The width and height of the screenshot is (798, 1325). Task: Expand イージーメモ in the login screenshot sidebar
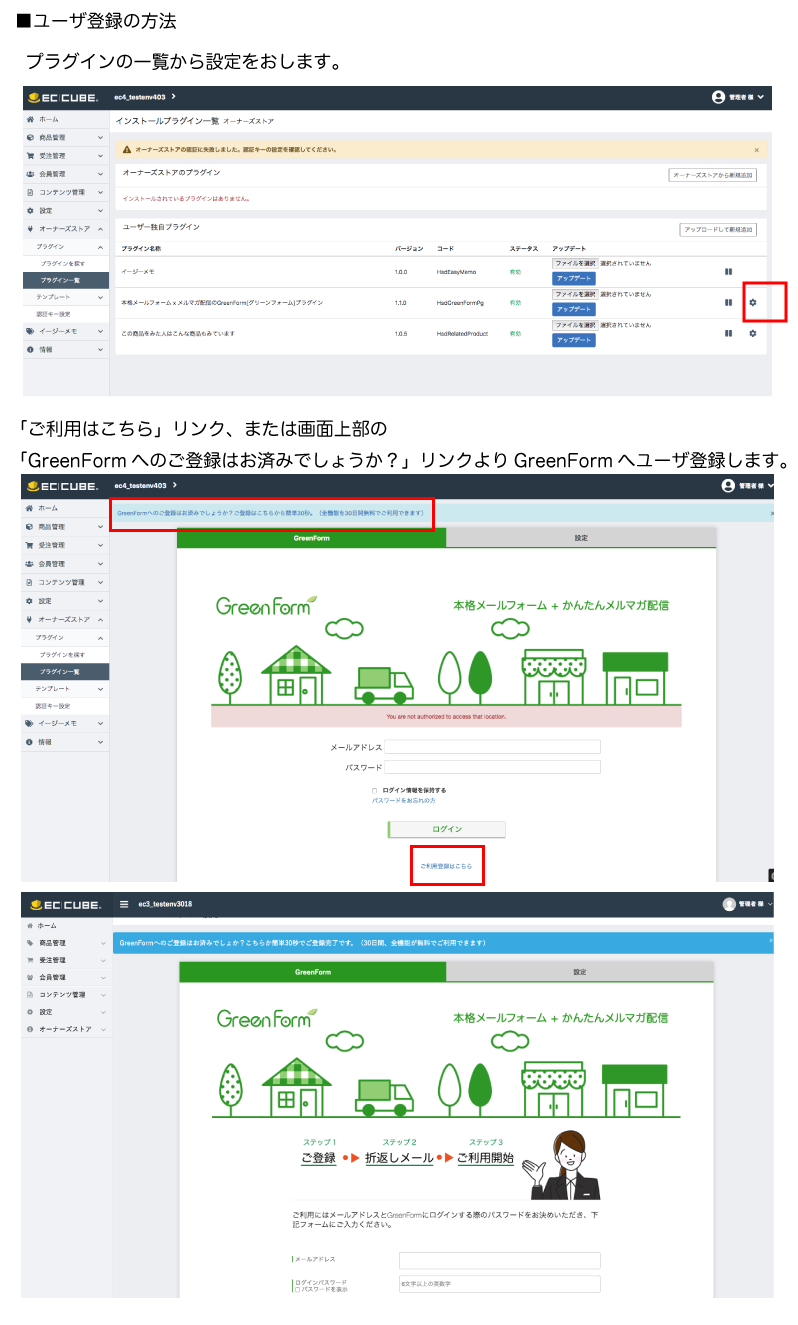click(65, 722)
